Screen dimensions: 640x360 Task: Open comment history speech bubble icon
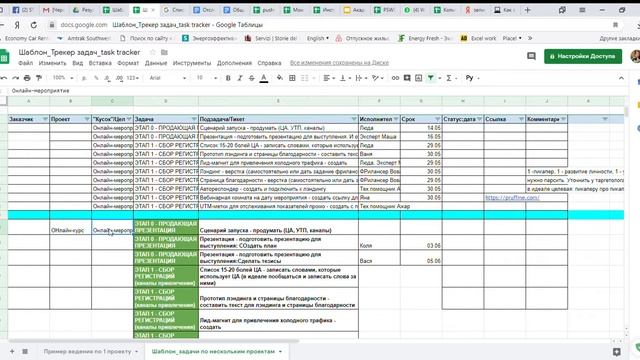(x=531, y=56)
